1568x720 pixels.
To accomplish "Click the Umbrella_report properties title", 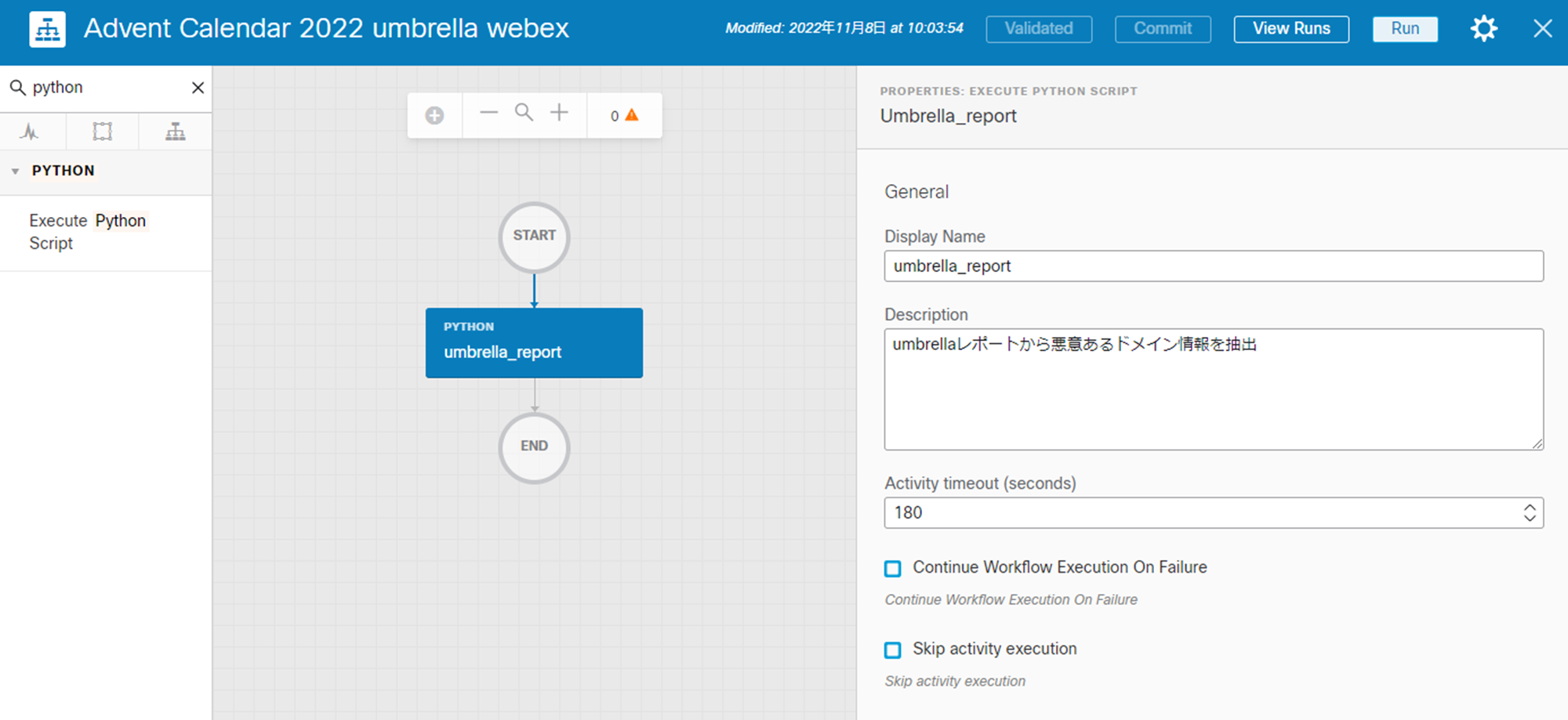I will (949, 116).
